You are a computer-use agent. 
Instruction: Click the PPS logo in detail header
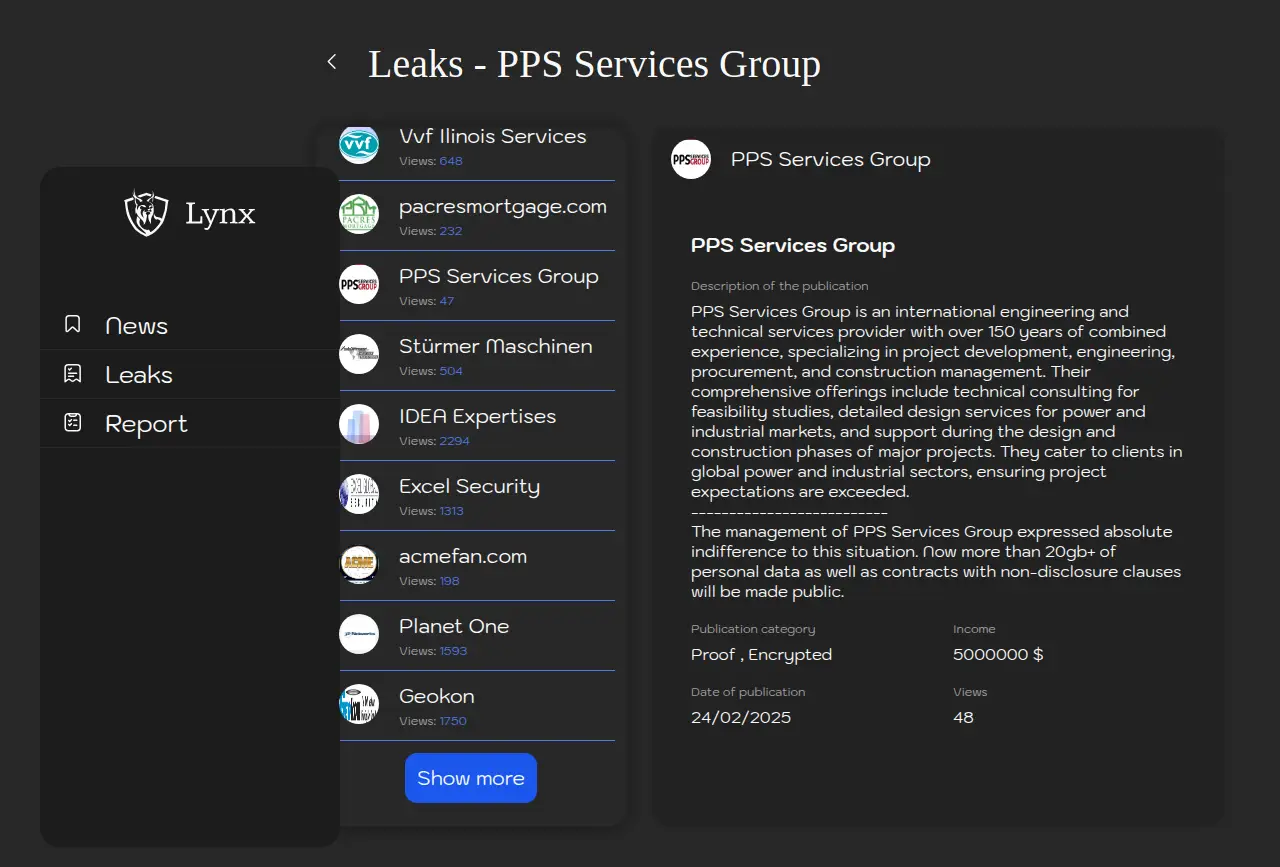pyautogui.click(x=691, y=159)
